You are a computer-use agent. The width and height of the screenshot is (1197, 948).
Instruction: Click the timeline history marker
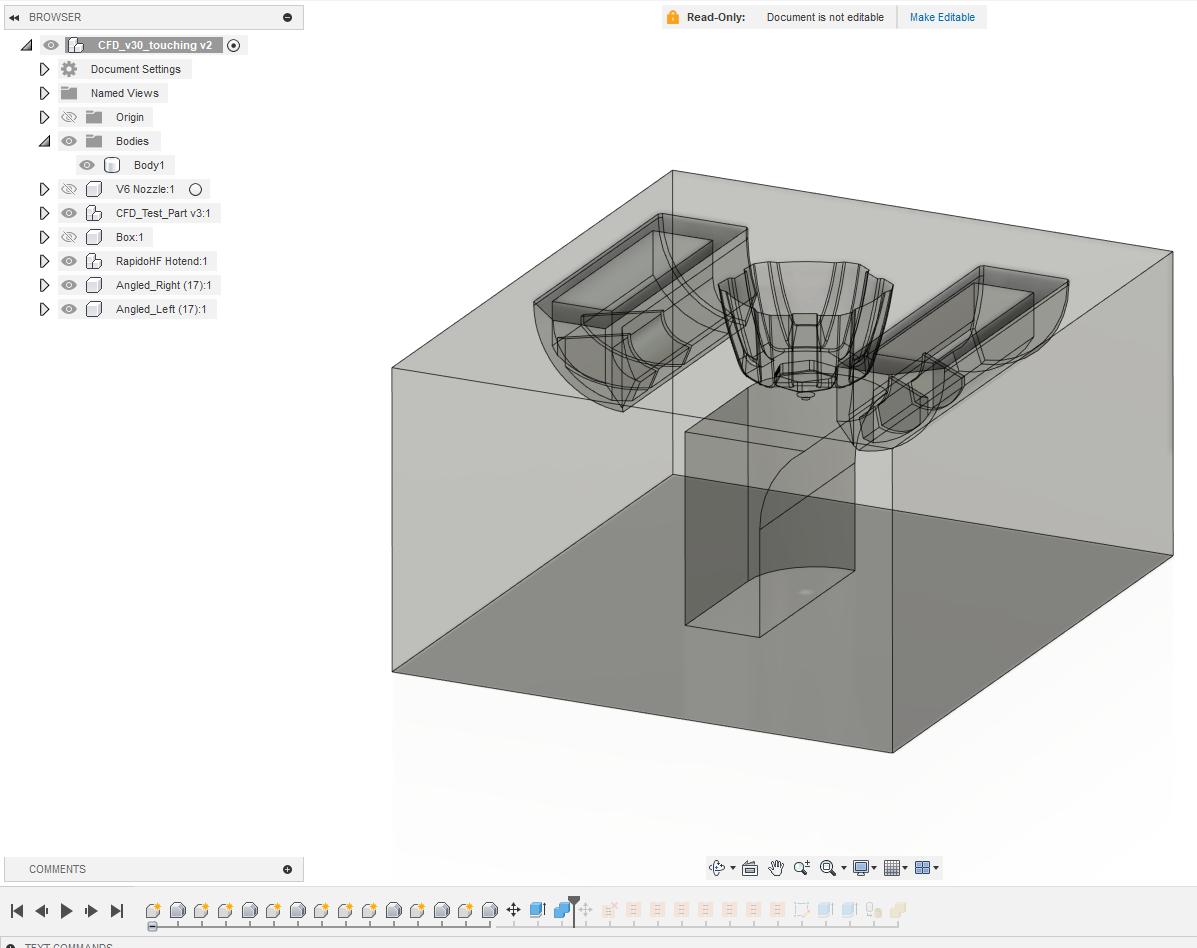pos(574,911)
